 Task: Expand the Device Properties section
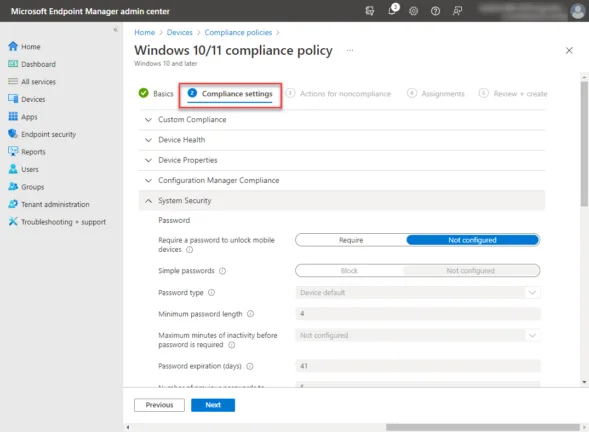(x=341, y=160)
